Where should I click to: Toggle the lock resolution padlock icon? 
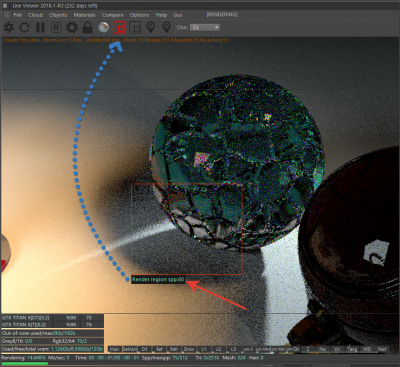(x=87, y=27)
